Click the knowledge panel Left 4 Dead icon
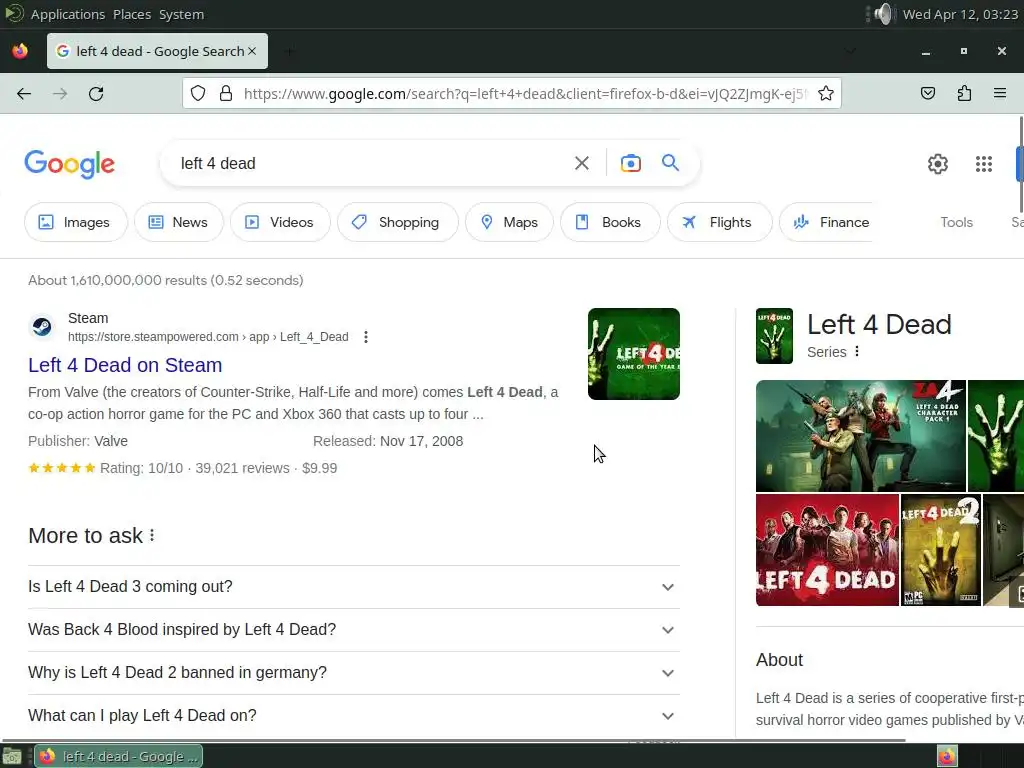This screenshot has width=1024, height=768. (x=775, y=336)
